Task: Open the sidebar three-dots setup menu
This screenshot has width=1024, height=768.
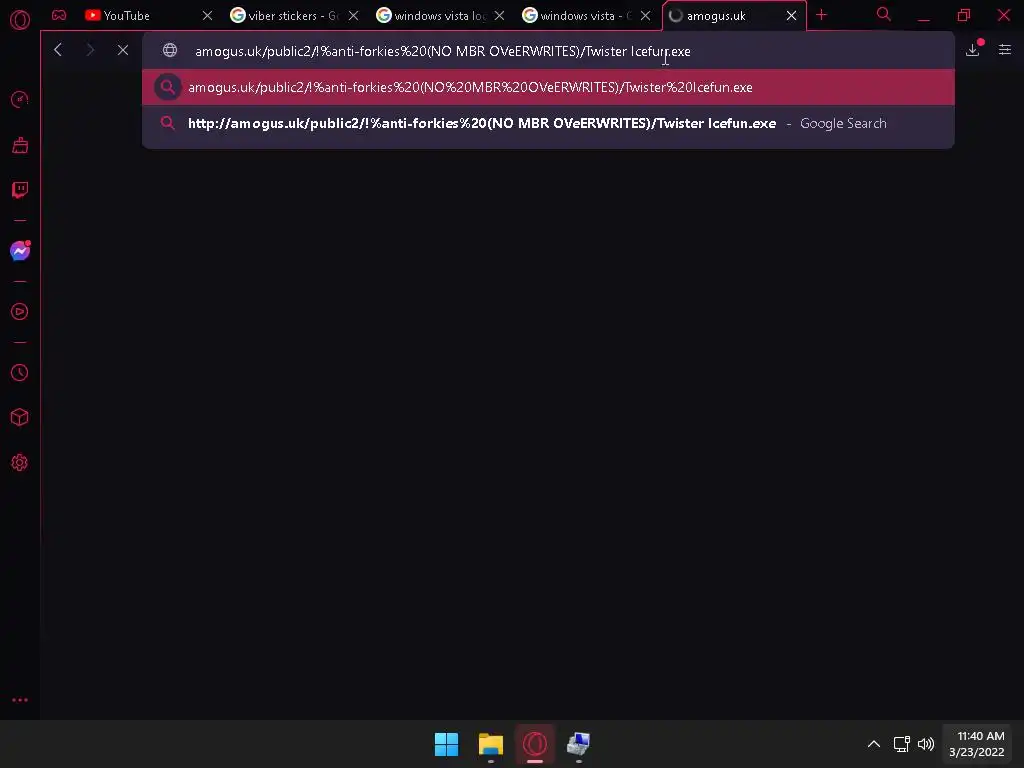Action: coord(20,699)
